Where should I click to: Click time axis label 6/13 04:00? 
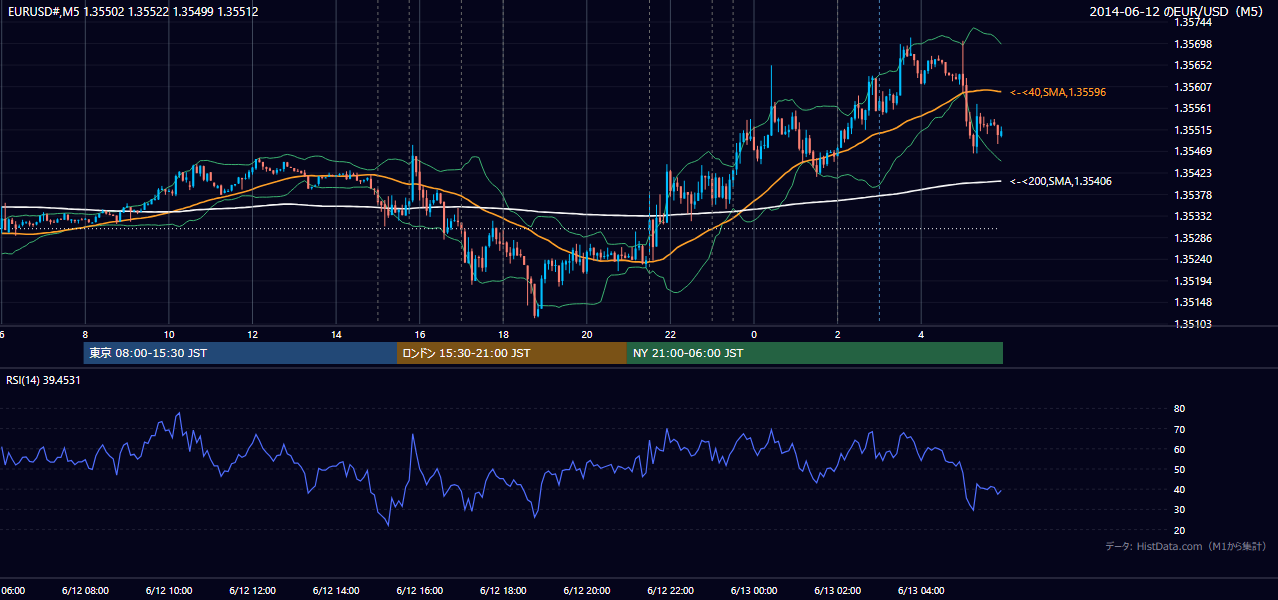click(x=921, y=591)
